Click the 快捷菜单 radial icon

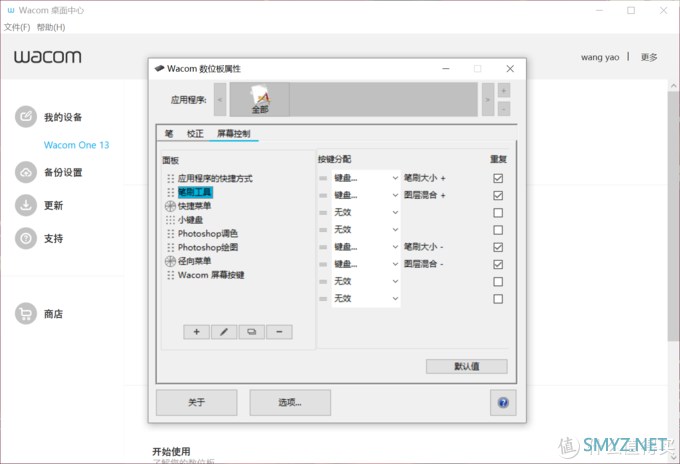(170, 206)
